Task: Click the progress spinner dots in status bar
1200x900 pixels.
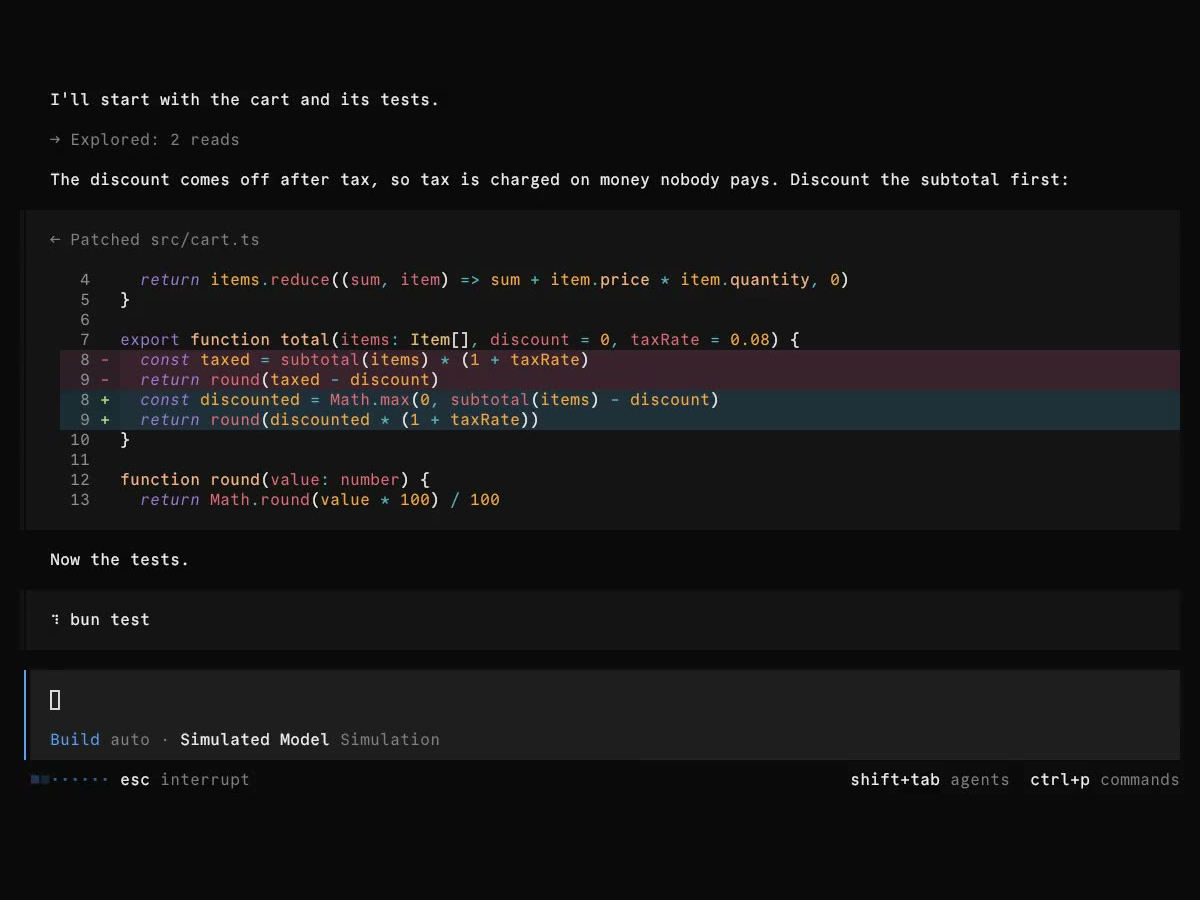Action: click(x=69, y=780)
